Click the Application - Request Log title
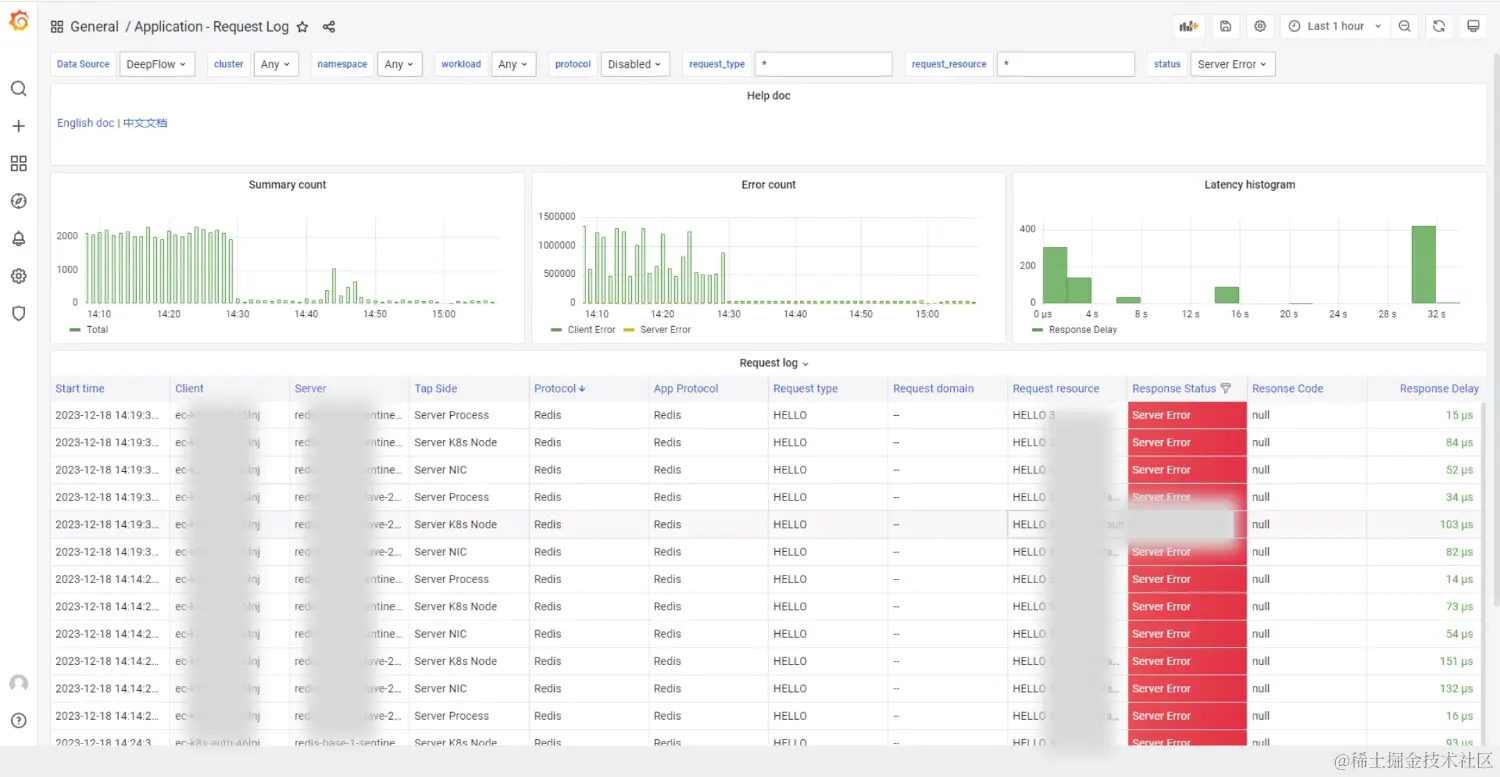This screenshot has height=777, width=1500. pyautogui.click(x=211, y=27)
